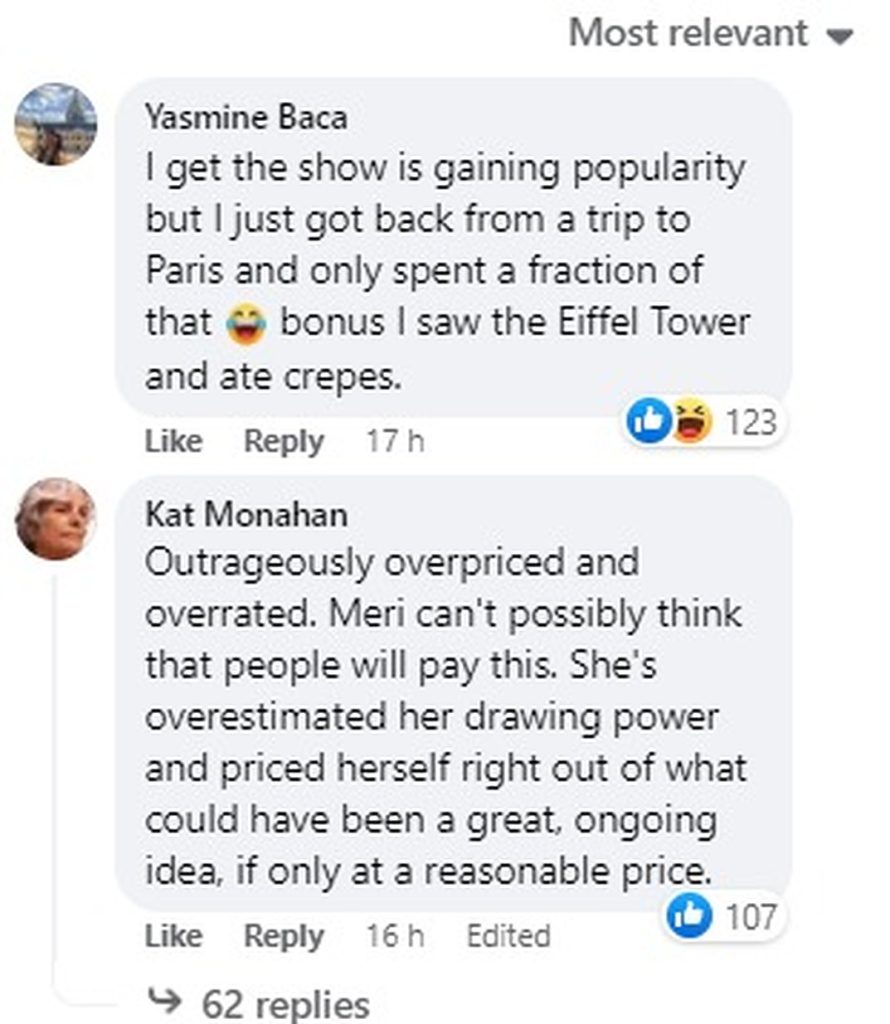Click the Yasmine Baca name link
This screenshot has width=890, height=1024.
click(x=246, y=118)
